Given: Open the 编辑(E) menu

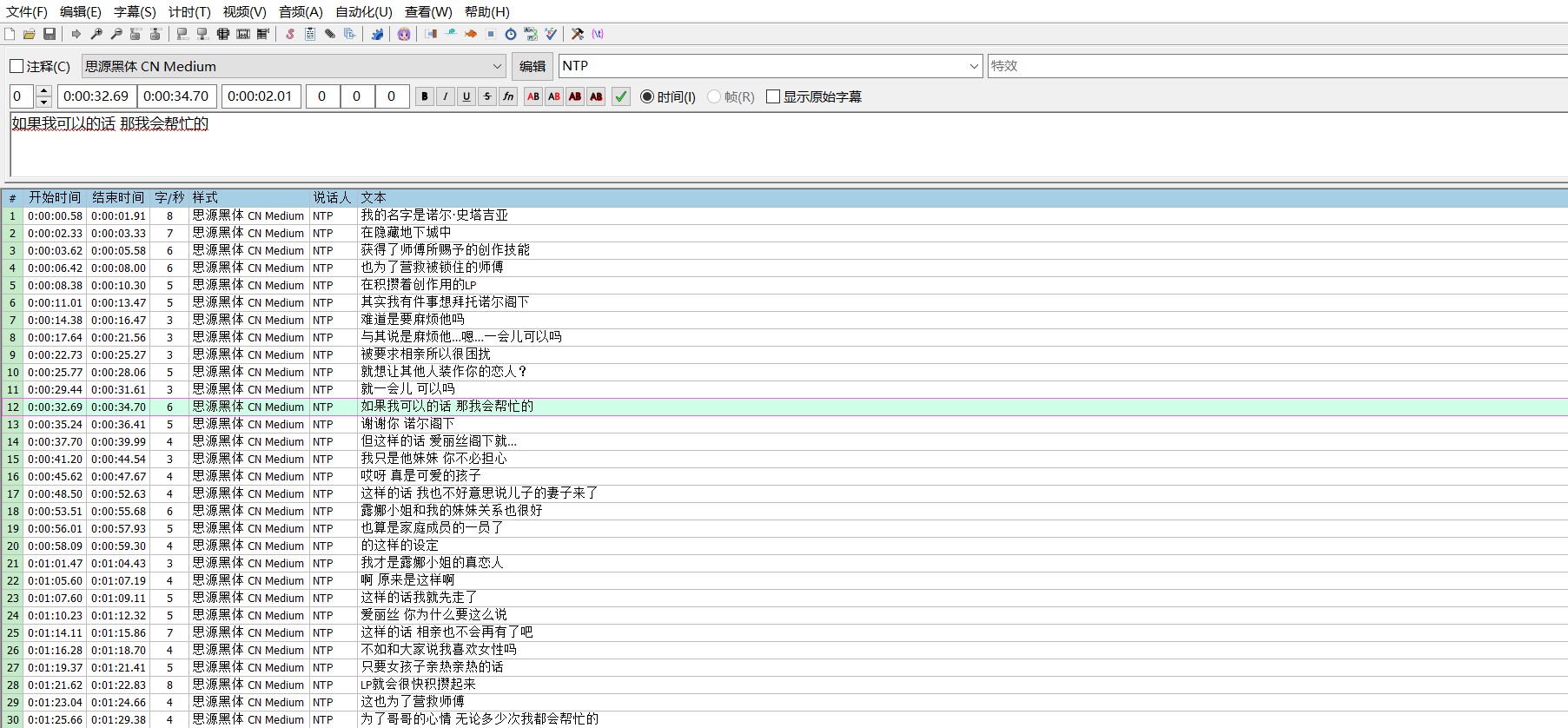Looking at the screenshot, I should (x=81, y=11).
